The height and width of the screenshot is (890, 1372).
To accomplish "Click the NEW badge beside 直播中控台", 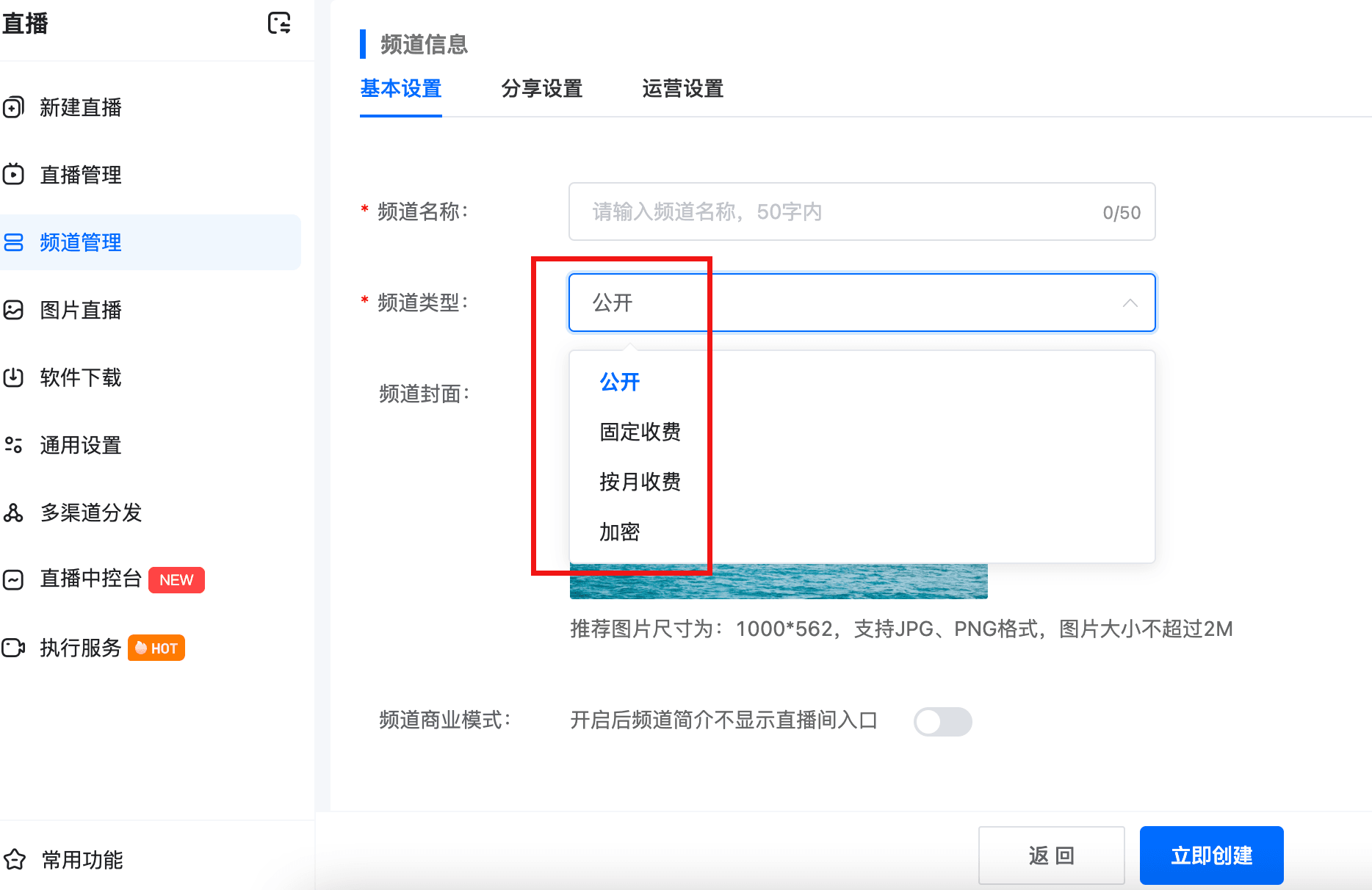I will point(176,580).
